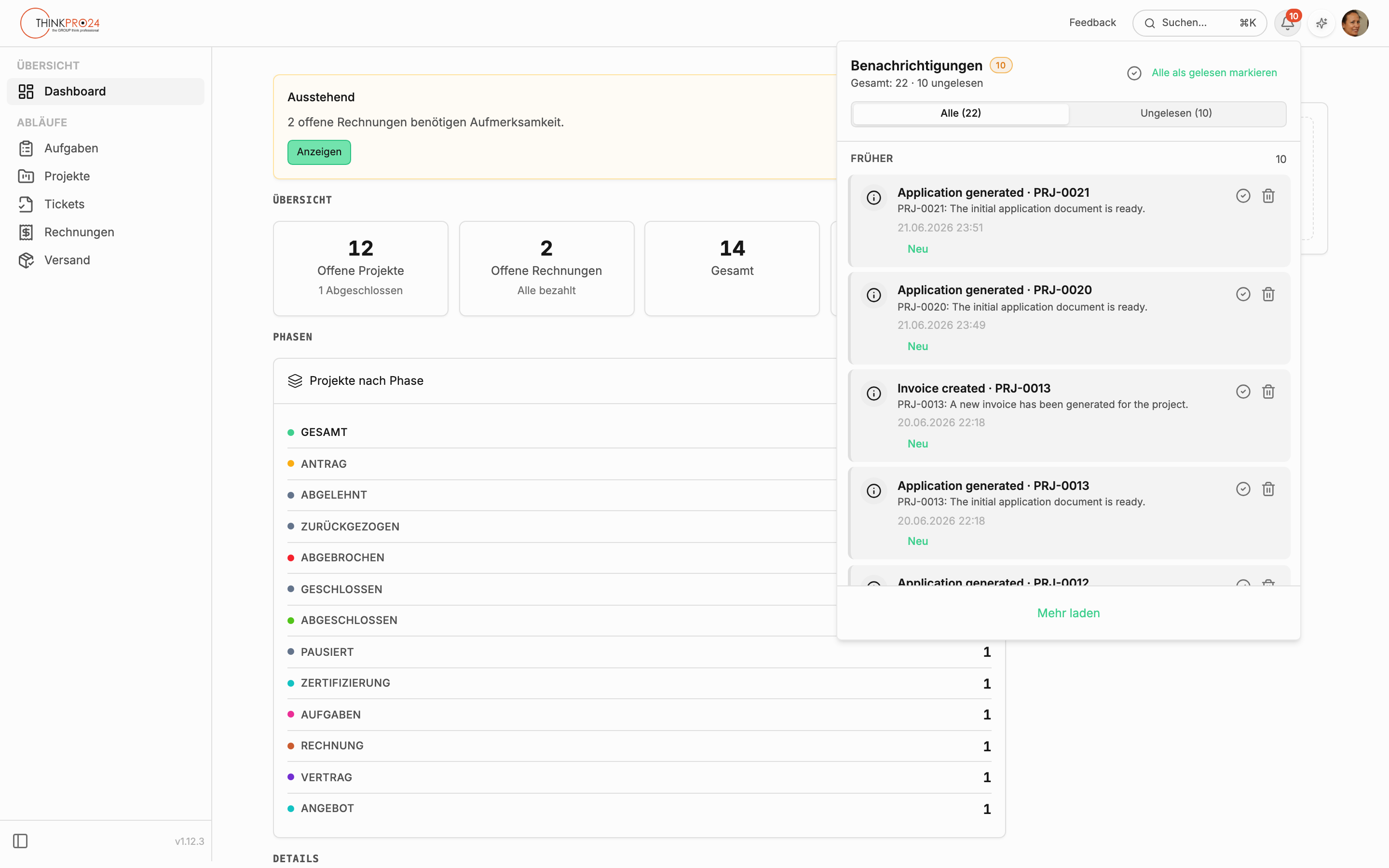Viewport: 1389px width, 868px height.
Task: Click the Rechnungen receipt icon
Action: coord(26,232)
